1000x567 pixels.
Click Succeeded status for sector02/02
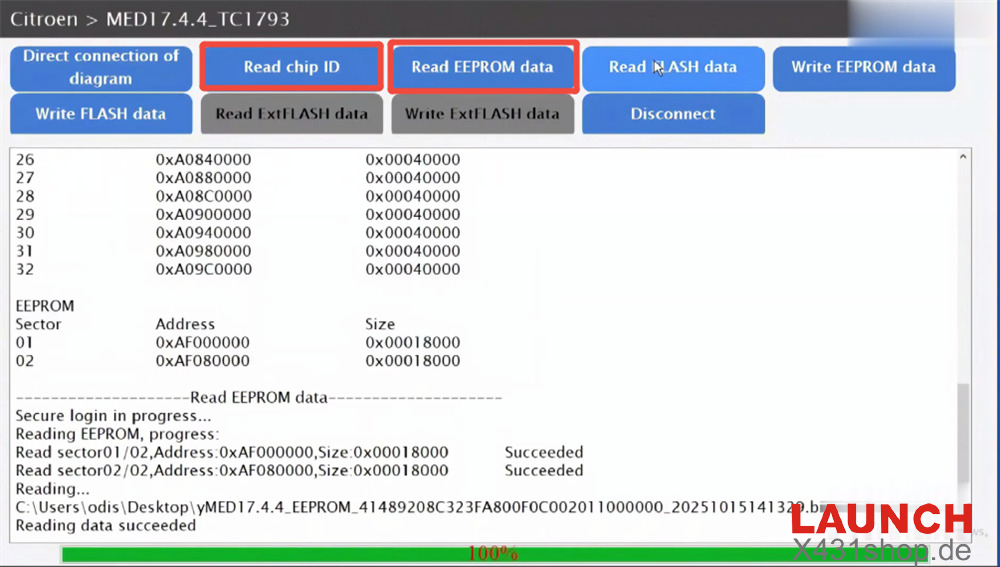(544, 471)
